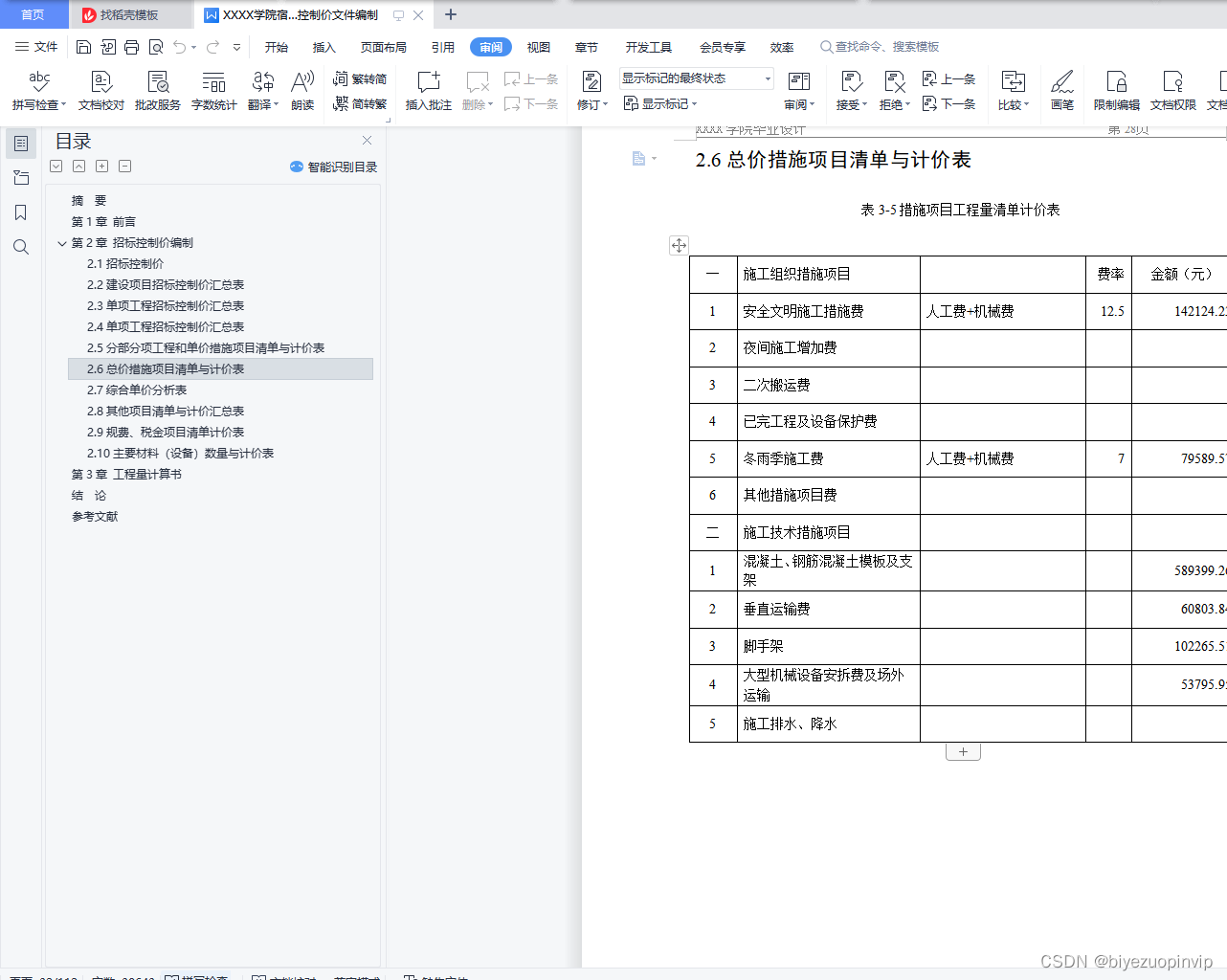The width and height of the screenshot is (1227, 980).
Task: Click the expand-all plus box in 目录
Action: [102, 167]
